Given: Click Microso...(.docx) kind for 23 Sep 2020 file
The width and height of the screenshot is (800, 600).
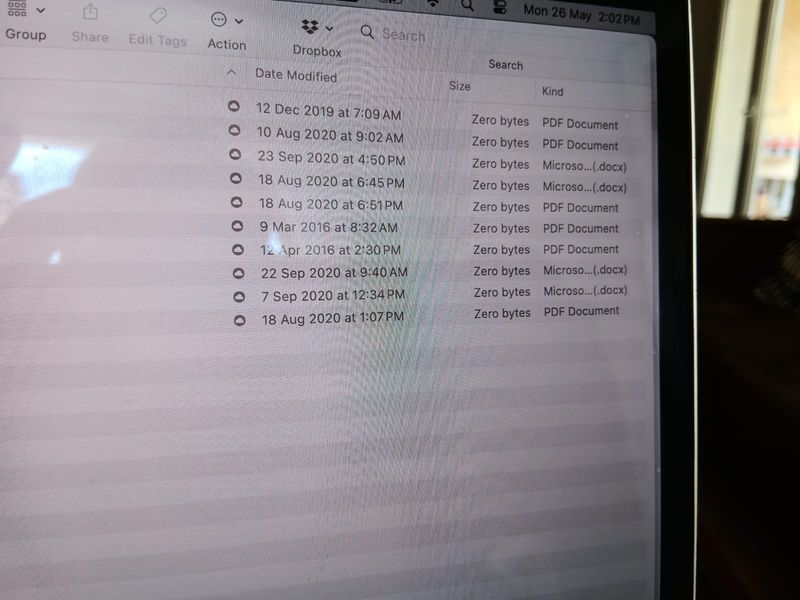Looking at the screenshot, I should pos(585,166).
